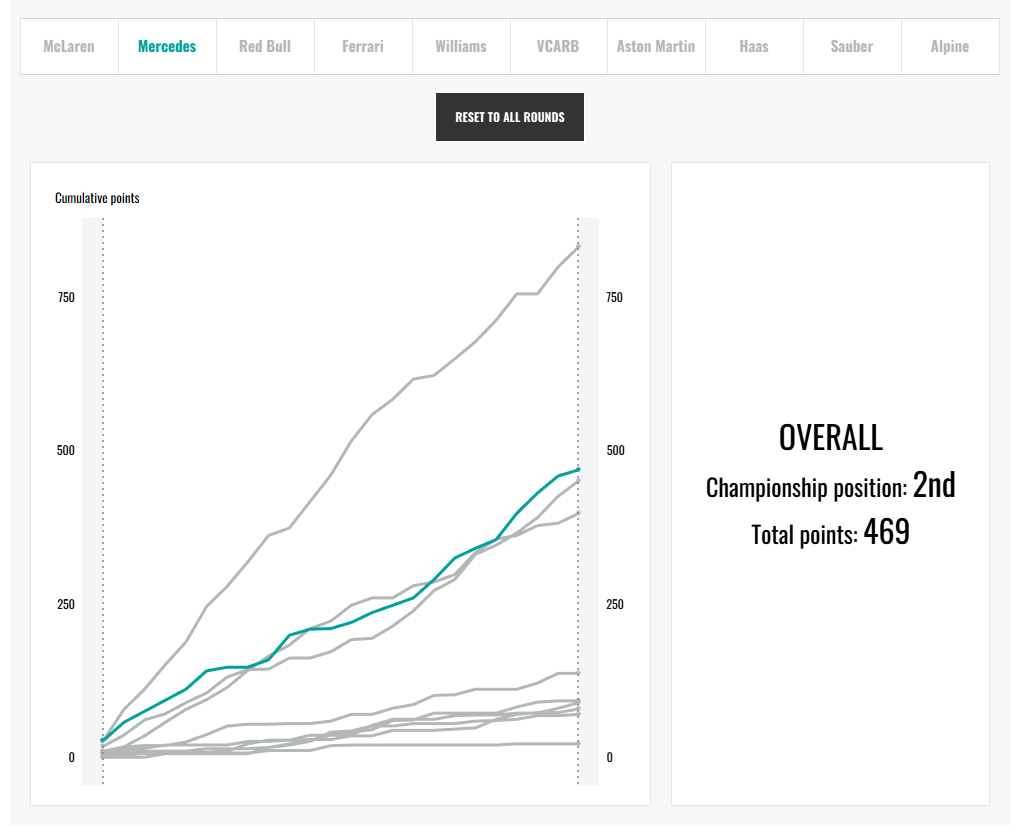Click the 'Cumulative points' chart title

tap(97, 198)
